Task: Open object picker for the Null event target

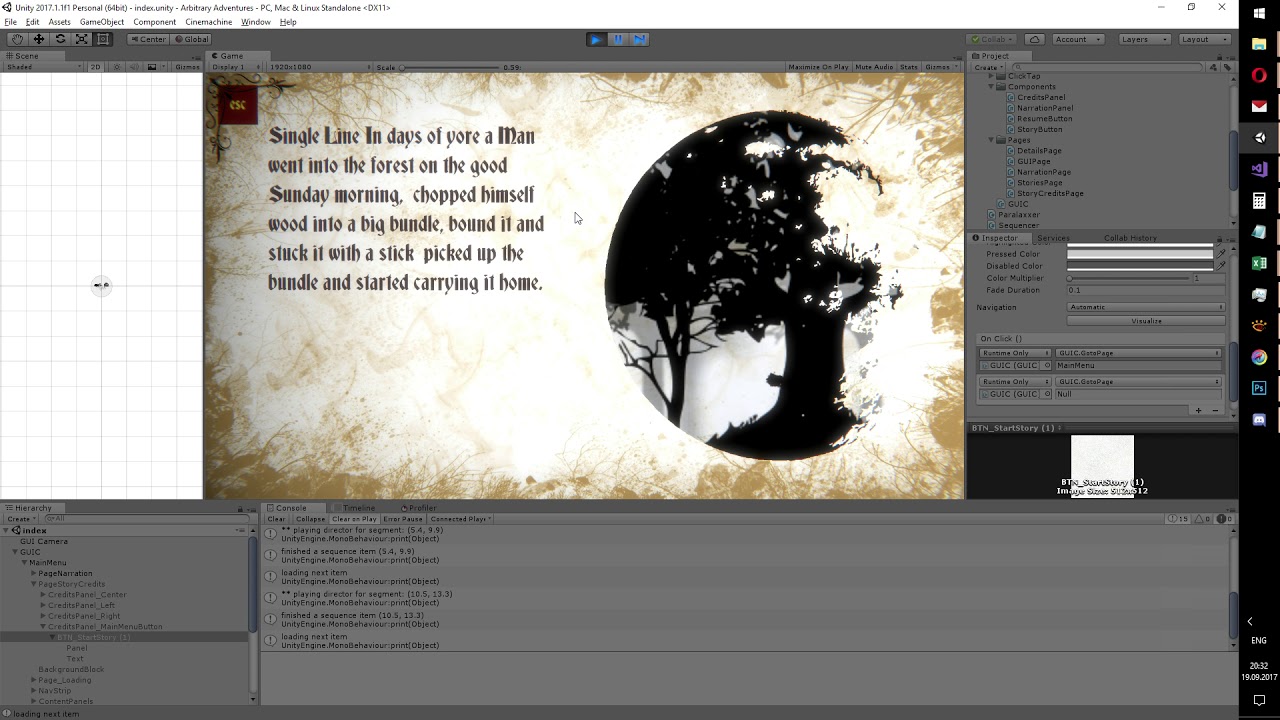Action: coord(1047,394)
